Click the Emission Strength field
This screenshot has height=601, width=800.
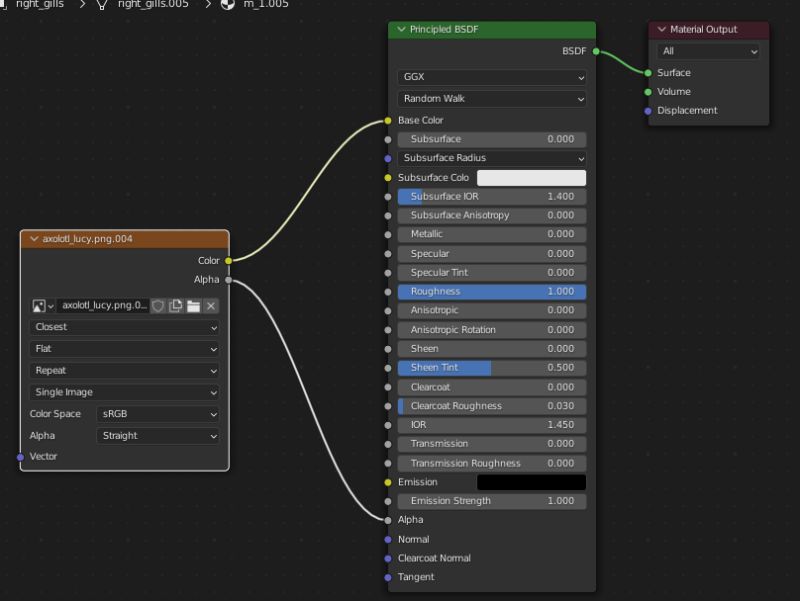pyautogui.click(x=492, y=501)
